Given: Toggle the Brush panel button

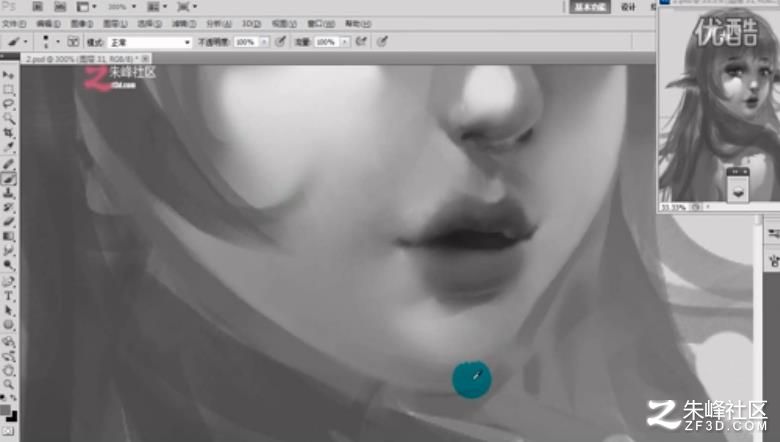Looking at the screenshot, I should point(73,42).
